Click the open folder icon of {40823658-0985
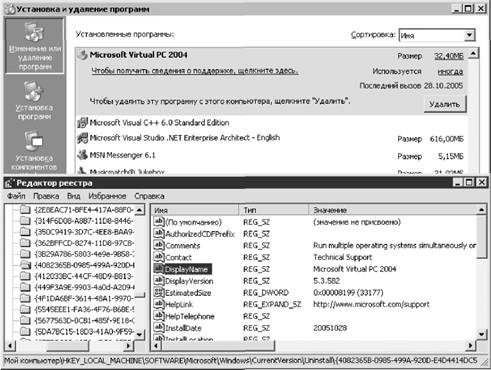The width and height of the screenshot is (491, 370). point(25,265)
